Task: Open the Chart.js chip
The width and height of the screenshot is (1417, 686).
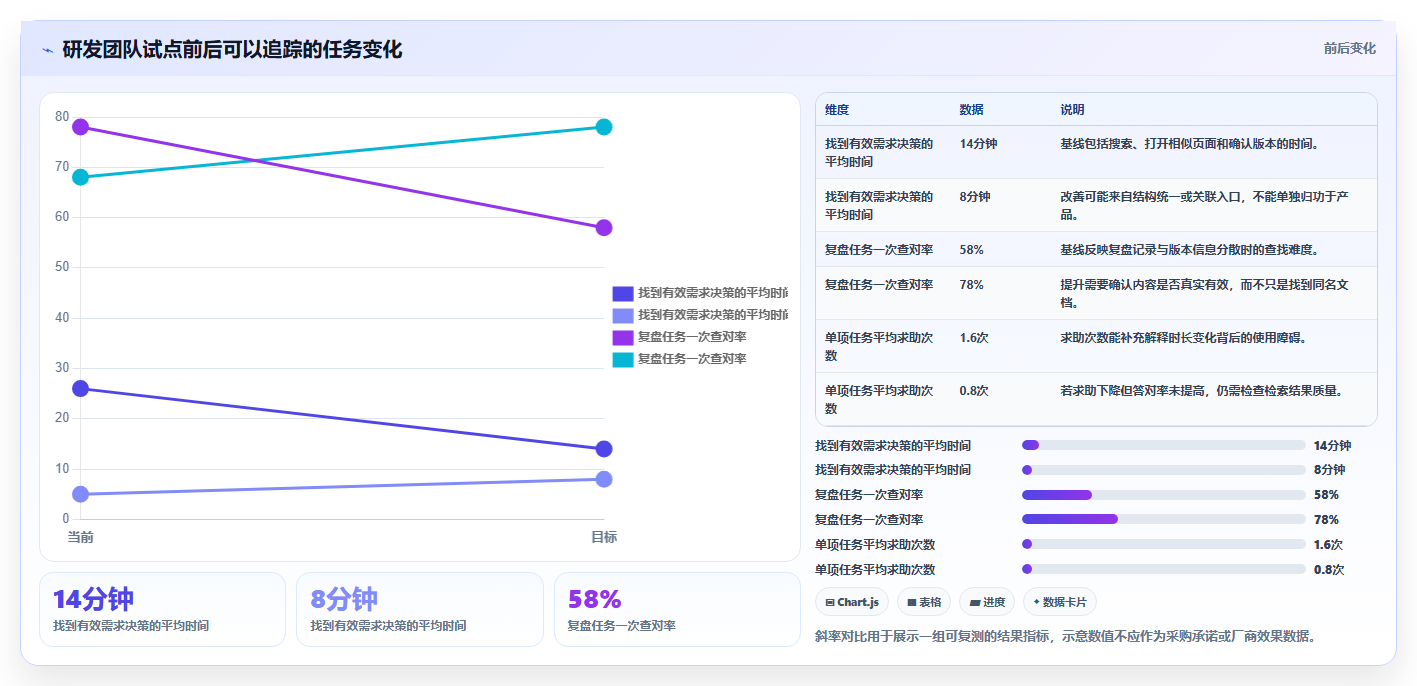Action: click(852, 602)
